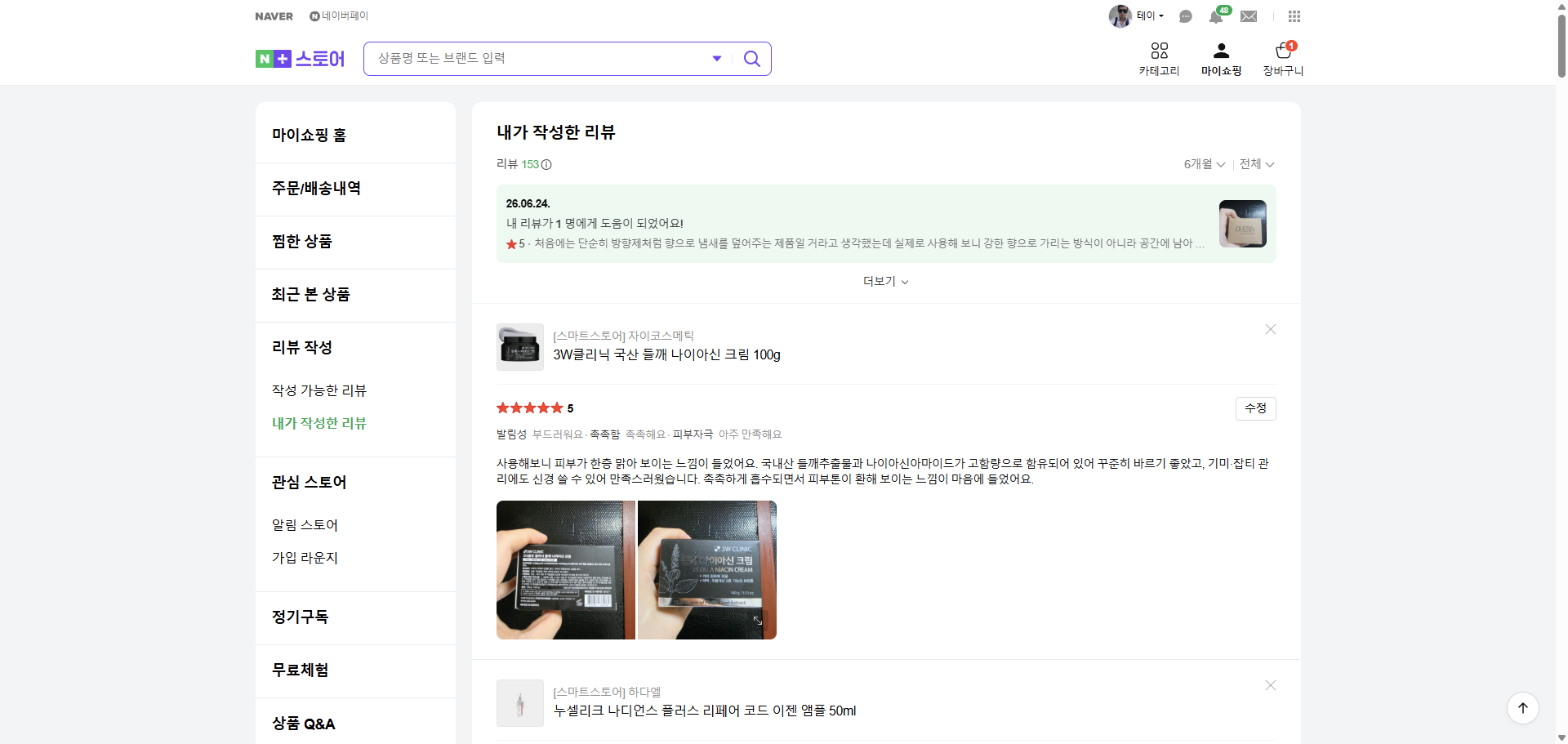Open the second review photo of cream box

[x=706, y=570]
